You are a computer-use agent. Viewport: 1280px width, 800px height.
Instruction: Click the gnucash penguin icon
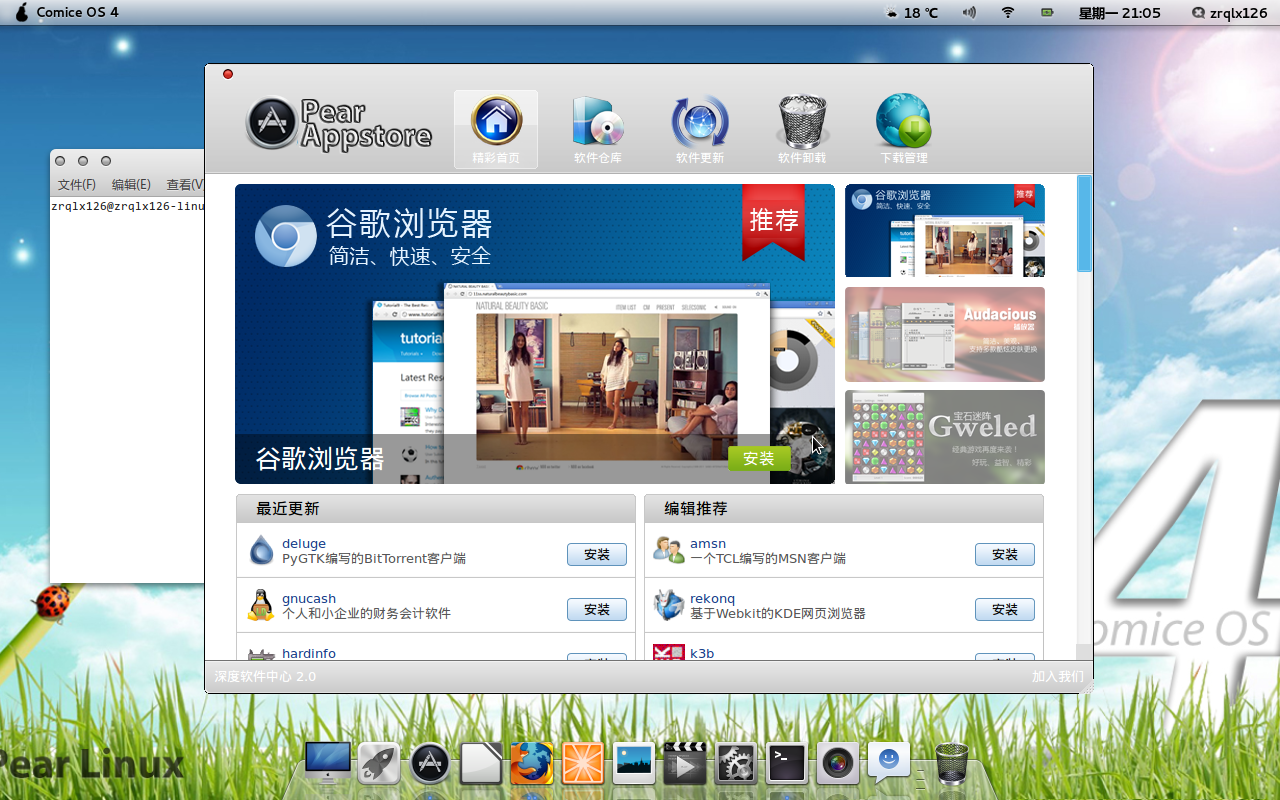click(x=261, y=605)
